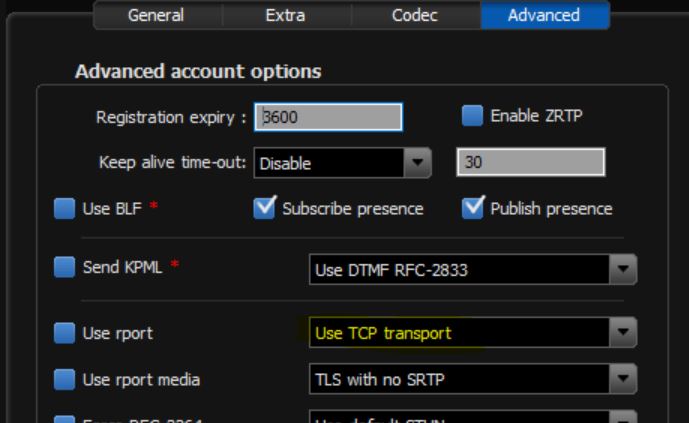Click the Advanced tab
Viewport: 689px width, 423px height.
544,15
